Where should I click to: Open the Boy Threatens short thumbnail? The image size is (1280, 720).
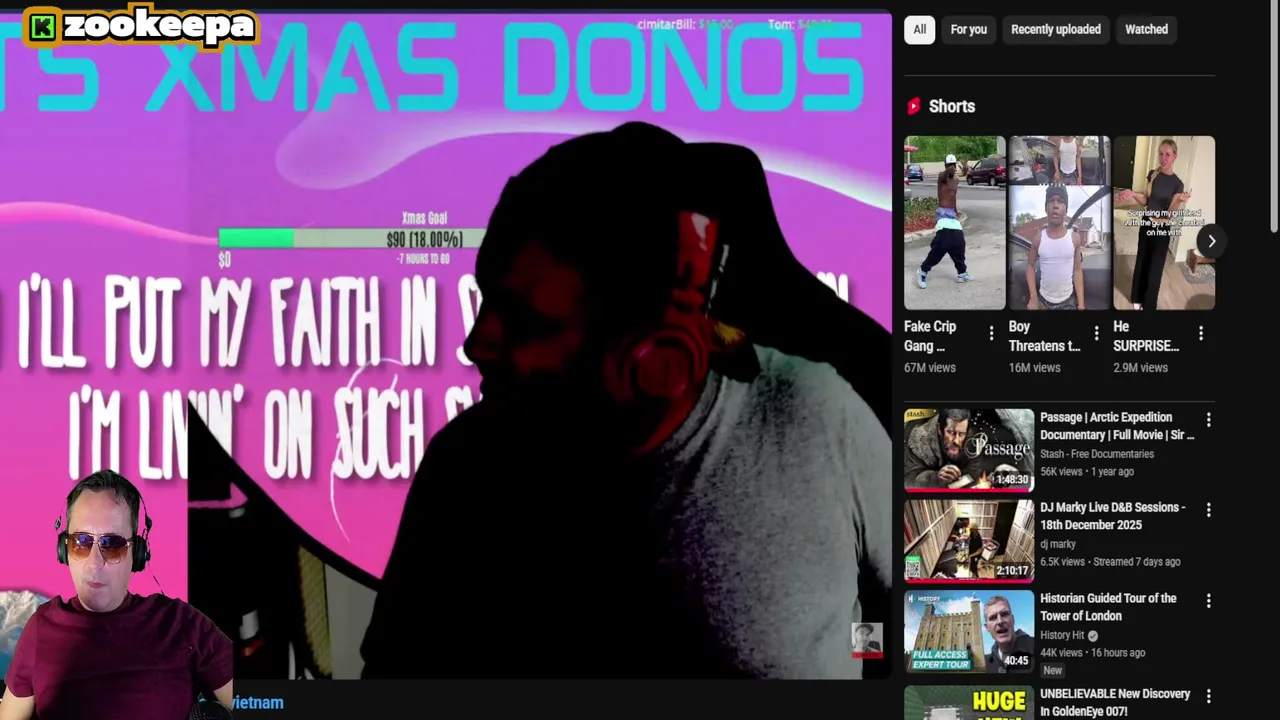tap(1059, 223)
